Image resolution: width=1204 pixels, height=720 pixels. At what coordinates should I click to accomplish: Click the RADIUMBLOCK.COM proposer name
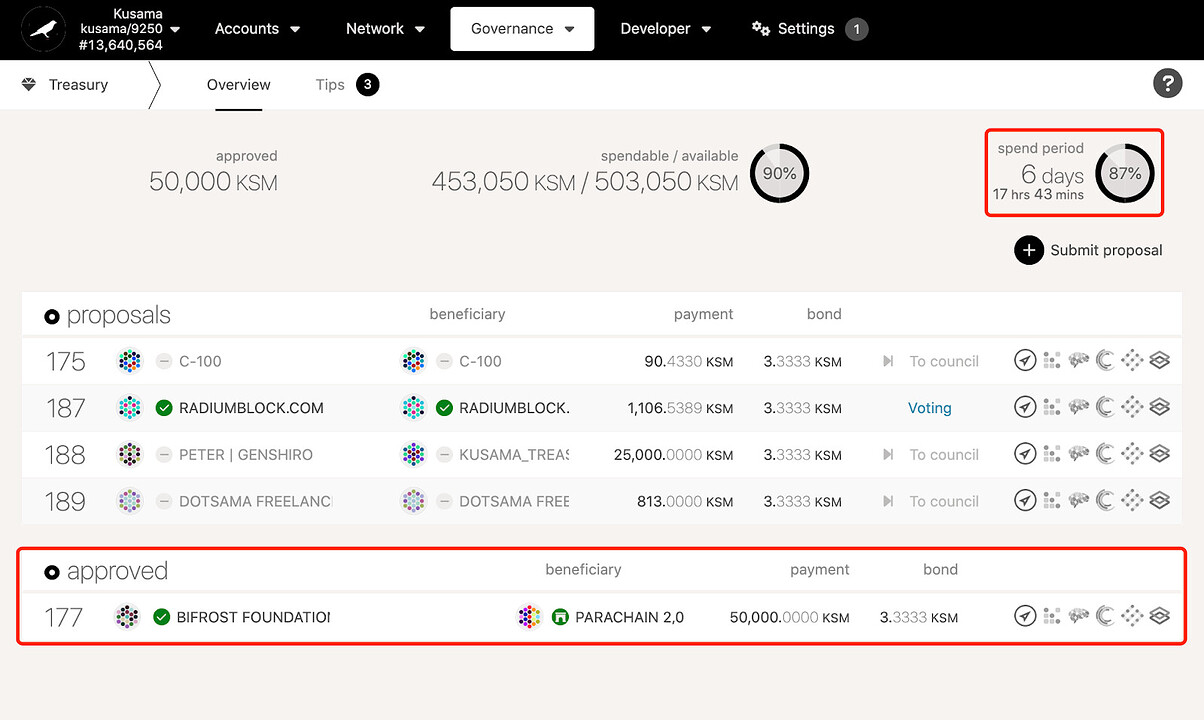(251, 408)
